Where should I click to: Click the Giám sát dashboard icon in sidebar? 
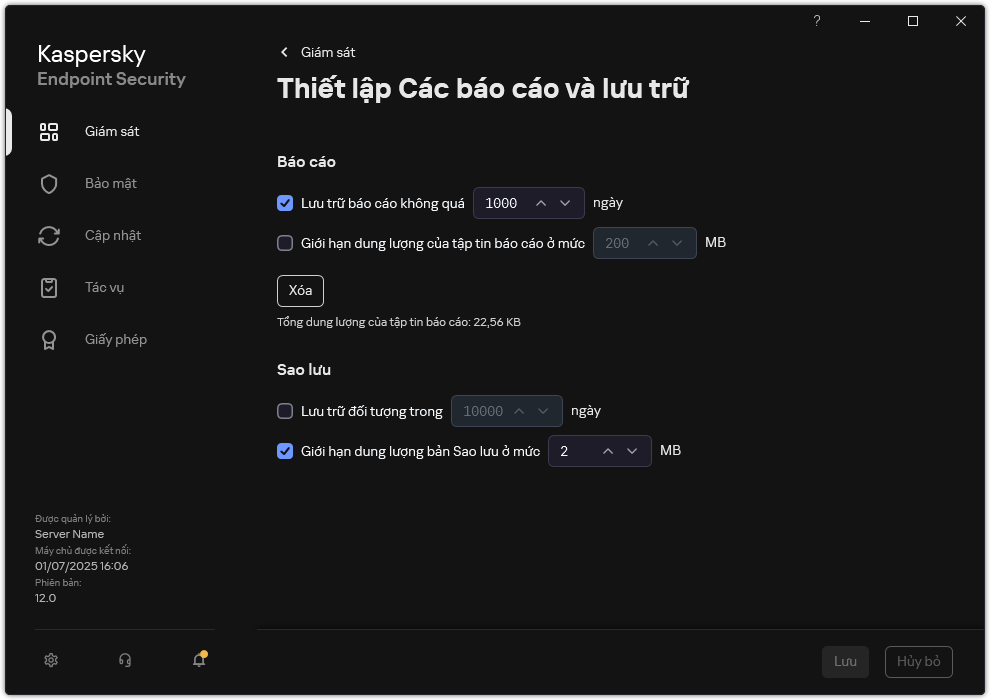pos(49,132)
